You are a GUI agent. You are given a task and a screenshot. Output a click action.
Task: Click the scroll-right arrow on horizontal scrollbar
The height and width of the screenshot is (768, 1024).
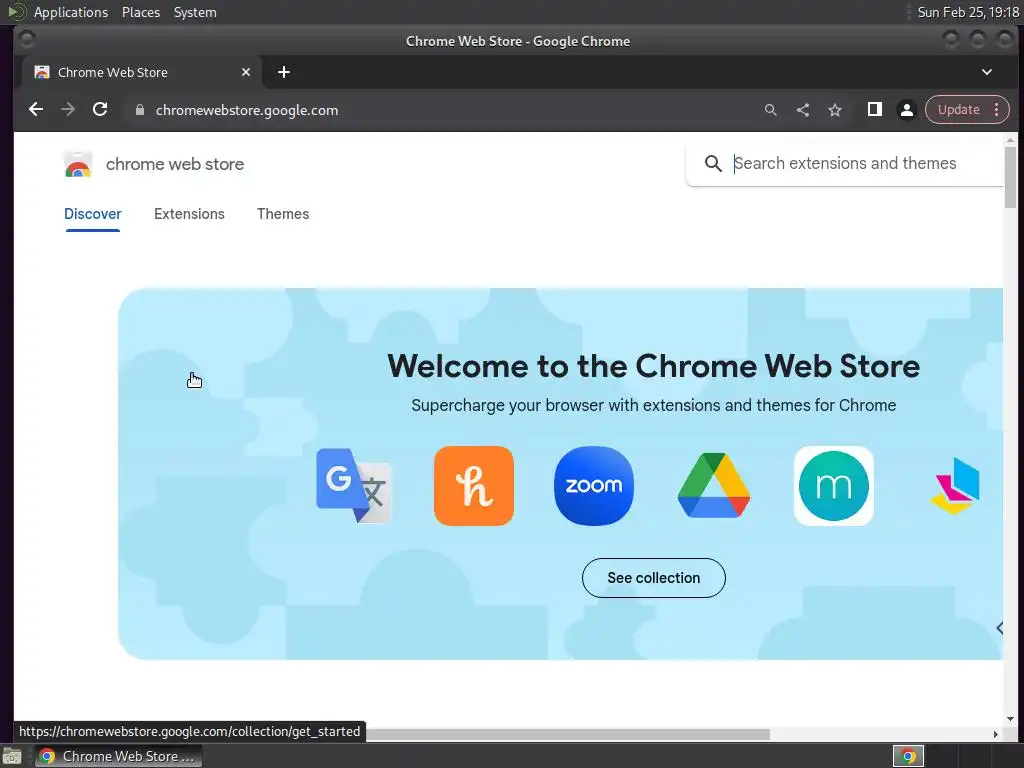pos(995,734)
